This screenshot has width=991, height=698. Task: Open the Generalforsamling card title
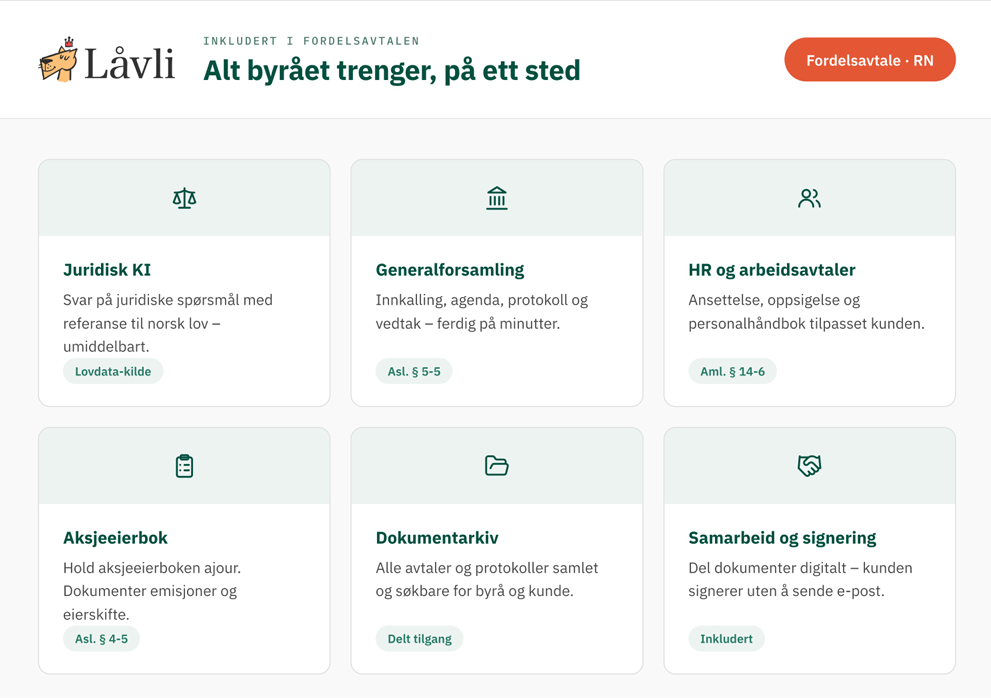coord(450,270)
